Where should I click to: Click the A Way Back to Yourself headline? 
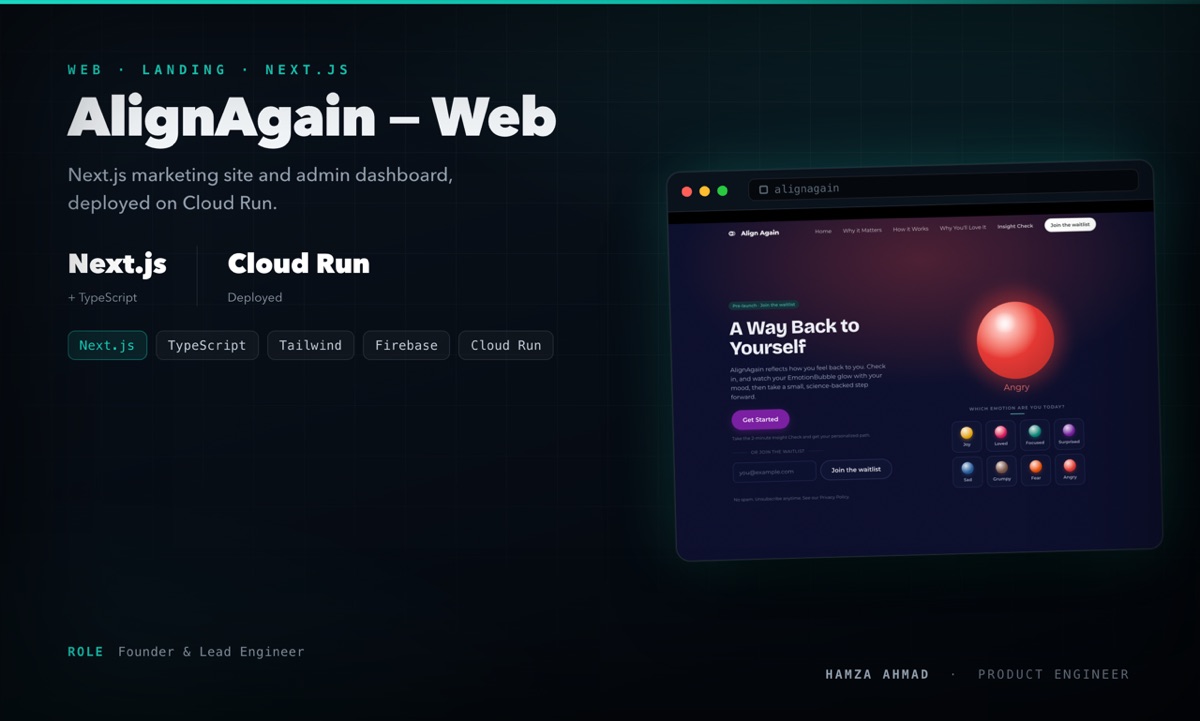pyautogui.click(x=794, y=337)
